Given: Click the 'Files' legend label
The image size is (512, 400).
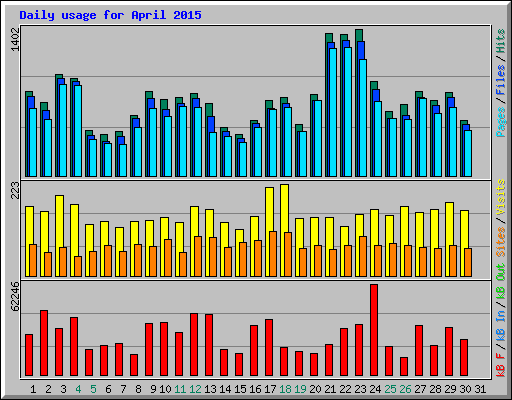Looking at the screenshot, I should pyautogui.click(x=501, y=80).
